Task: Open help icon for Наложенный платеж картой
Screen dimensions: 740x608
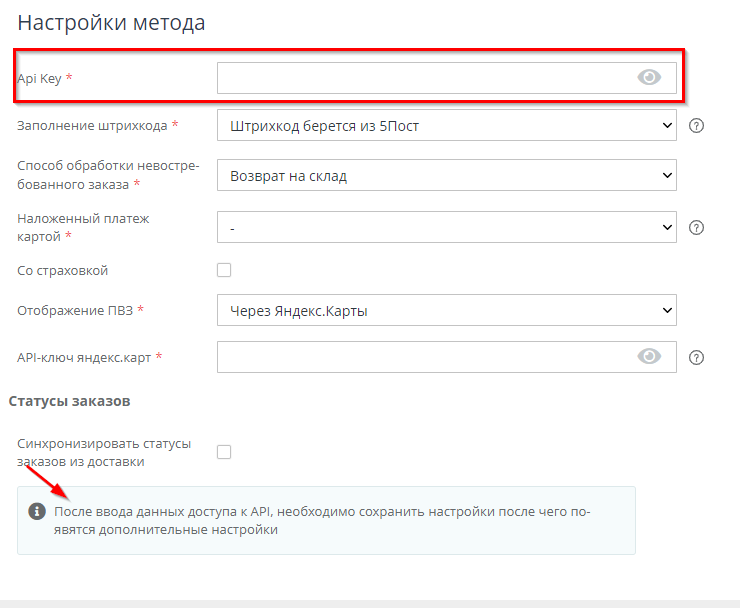Action: pyautogui.click(x=698, y=227)
